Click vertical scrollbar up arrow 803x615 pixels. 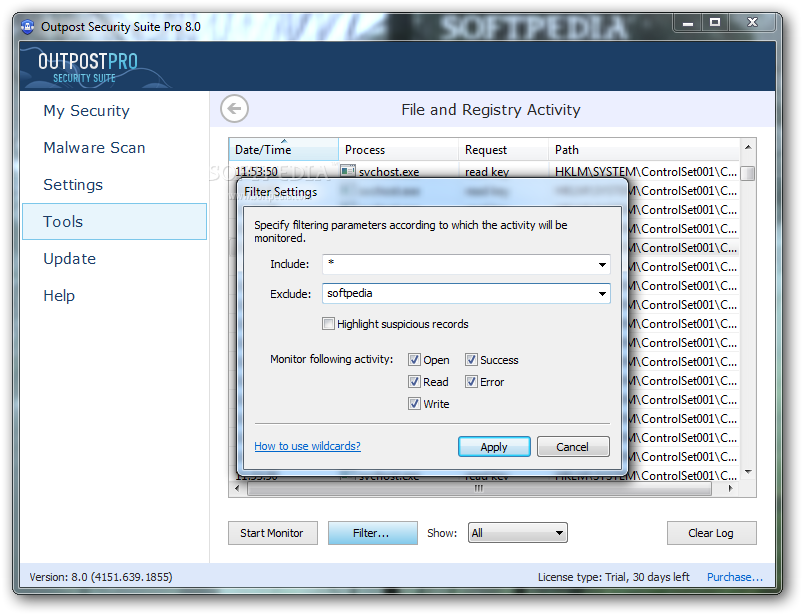(x=748, y=147)
